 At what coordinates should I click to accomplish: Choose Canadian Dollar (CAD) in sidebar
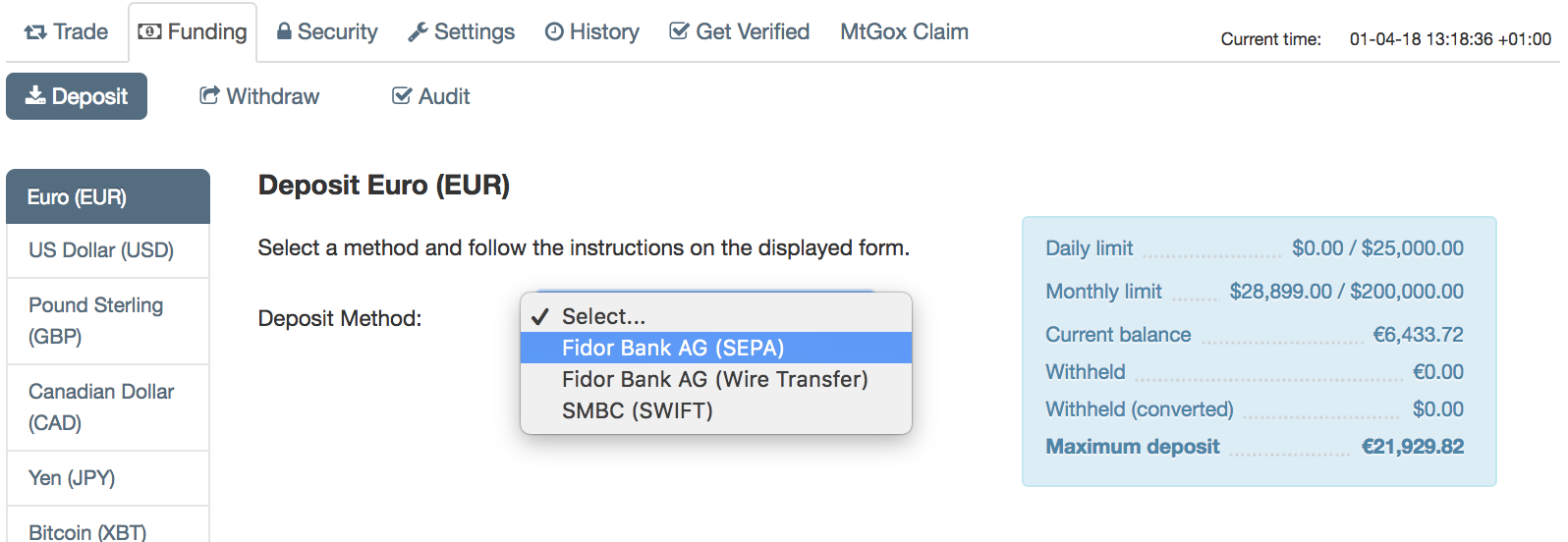(x=101, y=406)
